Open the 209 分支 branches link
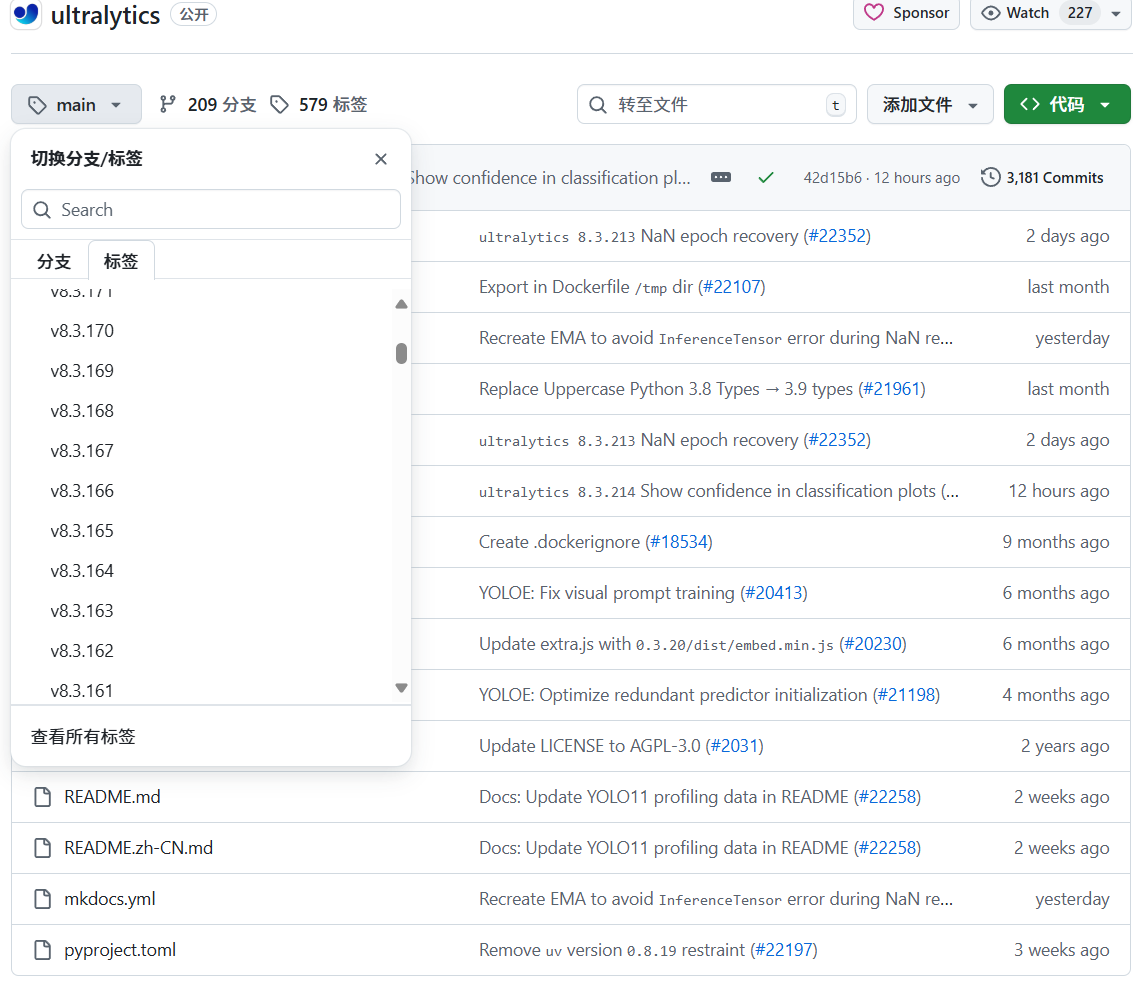 (x=208, y=105)
